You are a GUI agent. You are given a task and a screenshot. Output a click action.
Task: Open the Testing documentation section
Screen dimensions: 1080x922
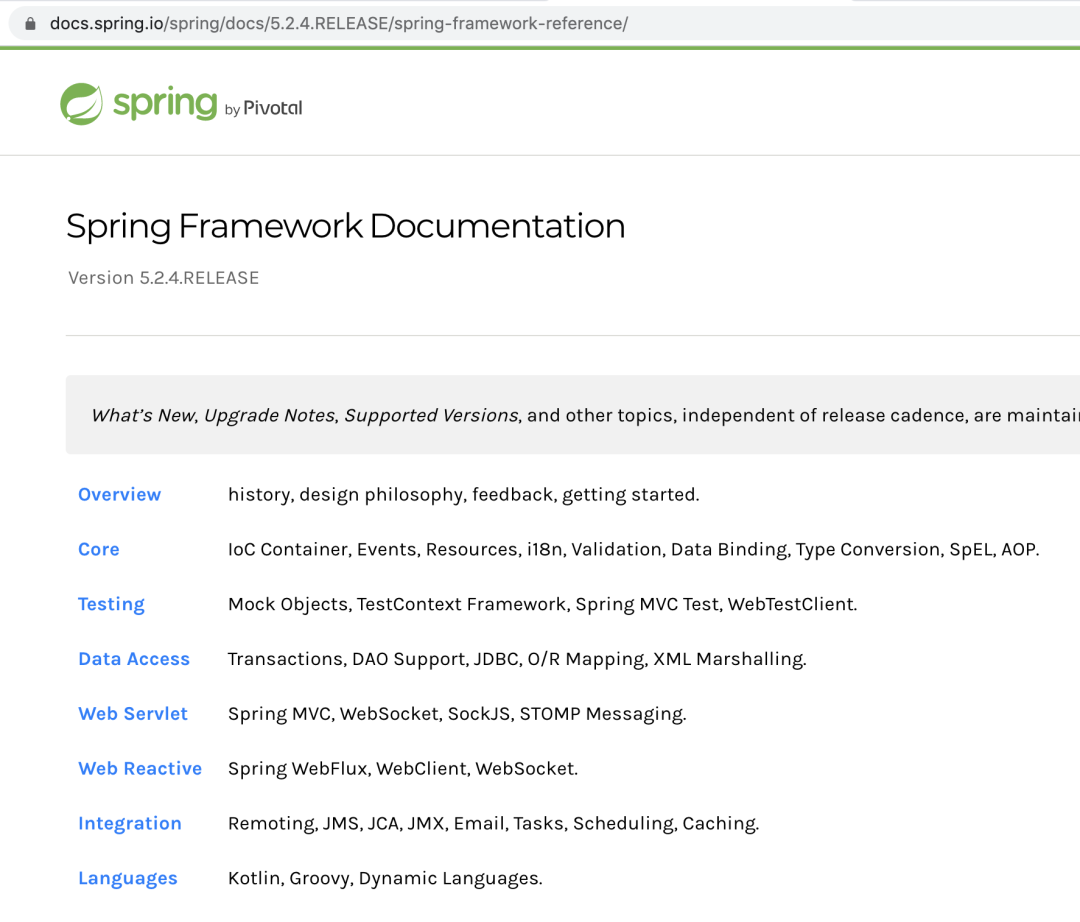point(111,604)
